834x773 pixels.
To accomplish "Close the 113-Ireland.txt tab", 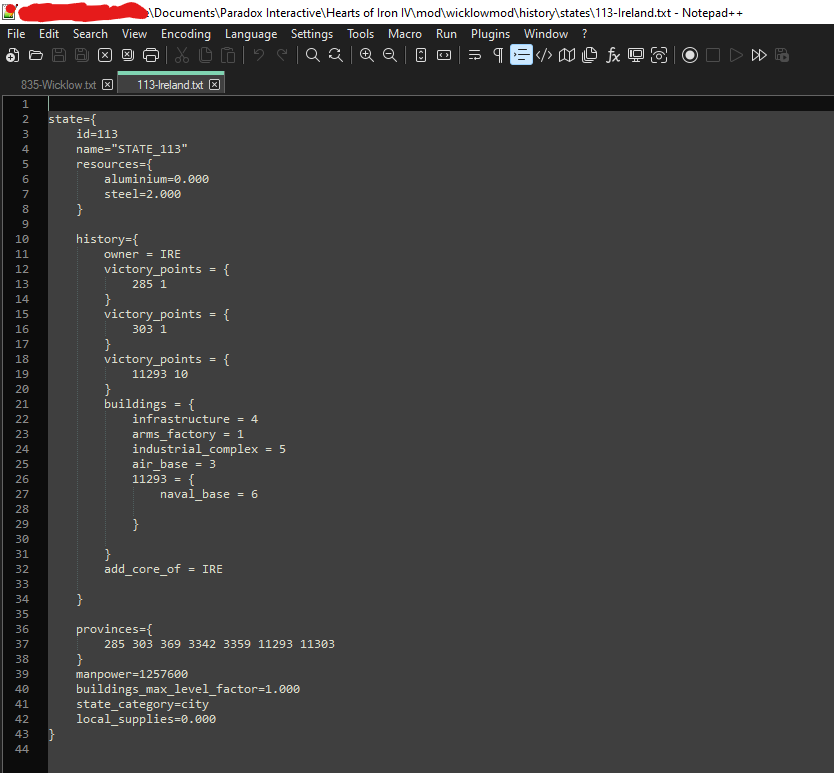I will (x=213, y=85).
